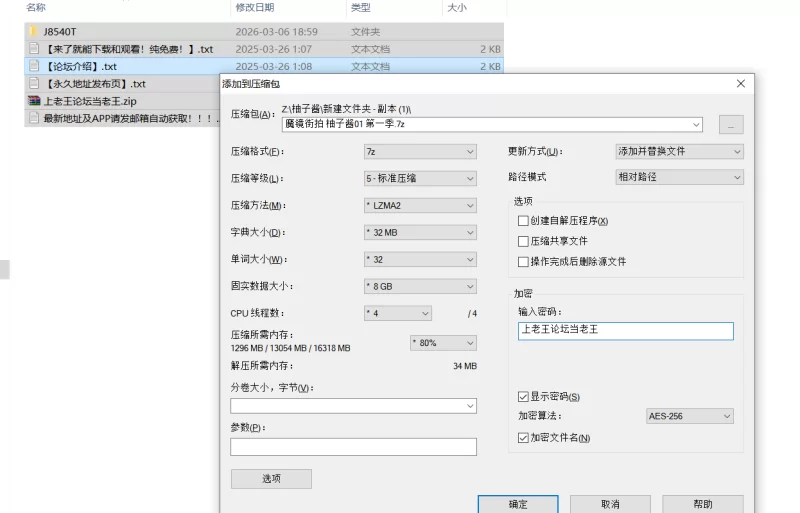
Task: Open the 压缩格式 7z dropdown
Action: (x=420, y=152)
